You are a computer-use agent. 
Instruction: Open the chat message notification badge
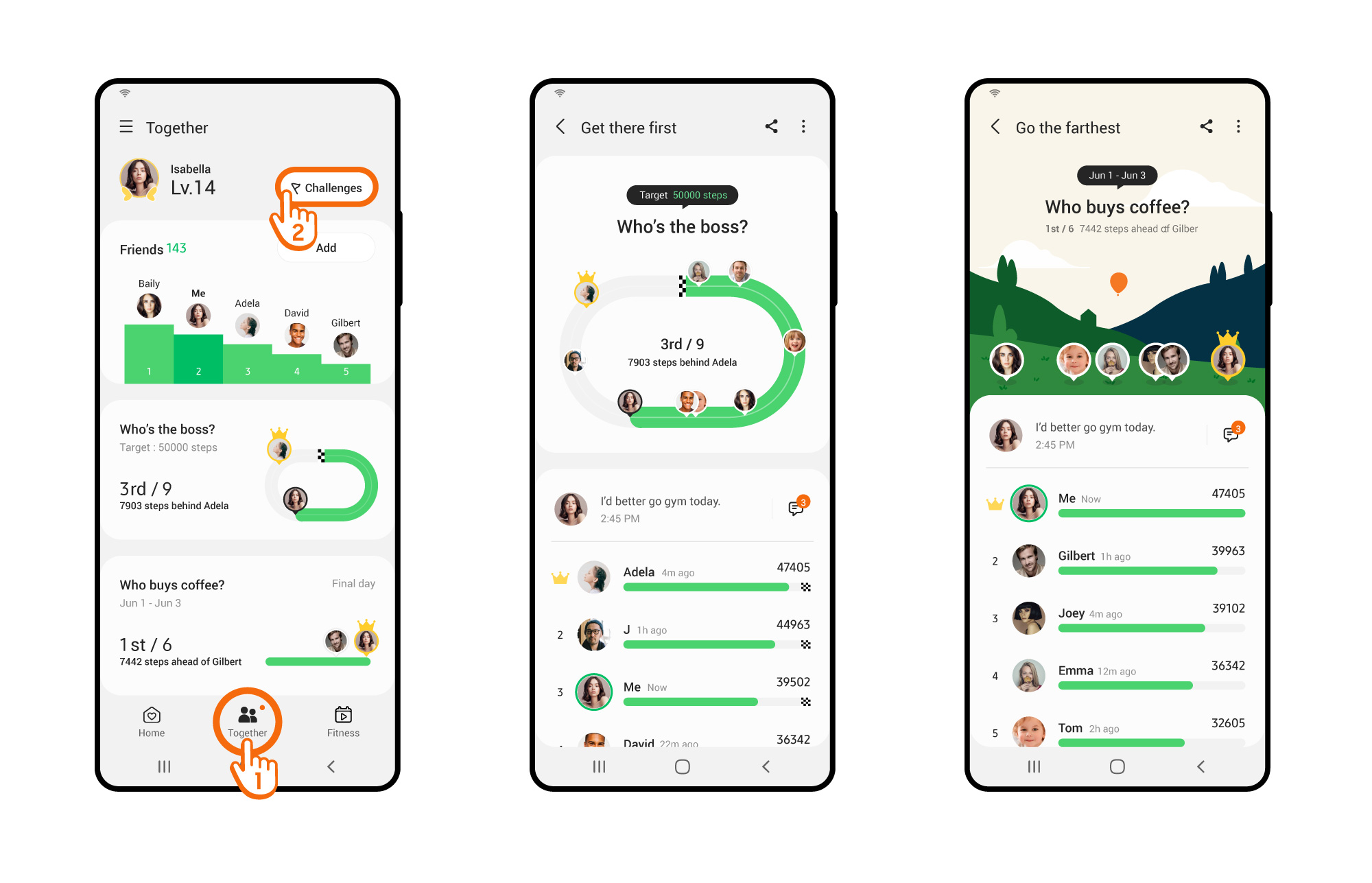(799, 506)
